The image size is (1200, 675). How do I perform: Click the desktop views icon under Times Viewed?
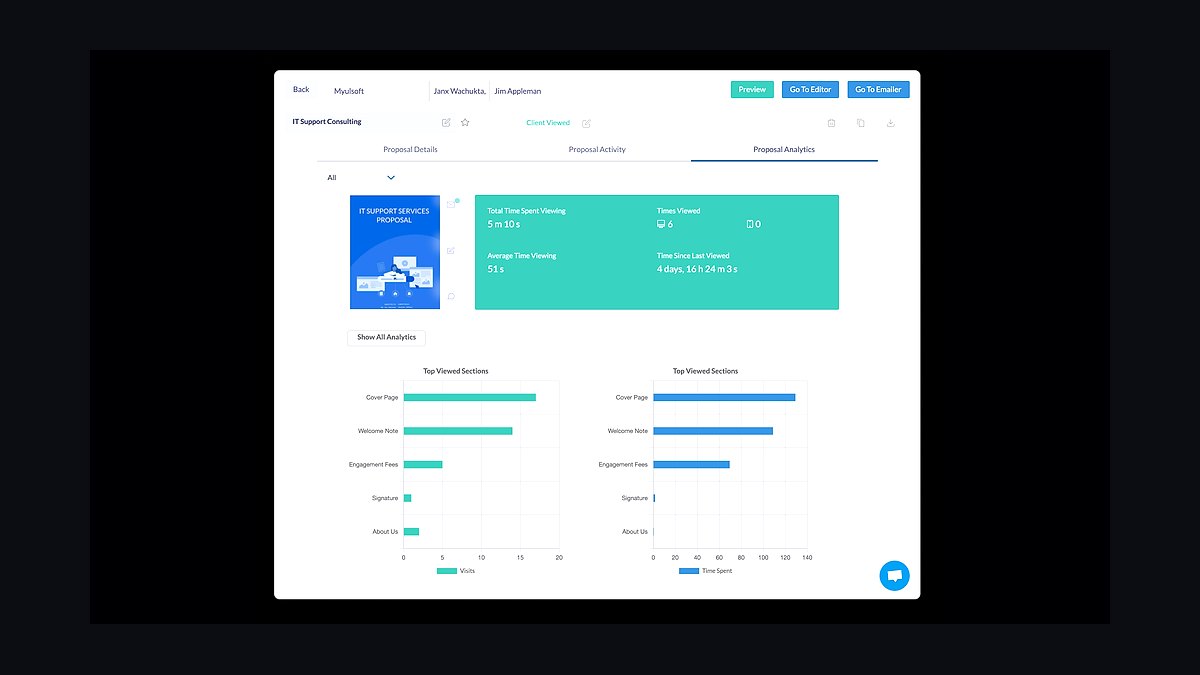click(x=661, y=224)
